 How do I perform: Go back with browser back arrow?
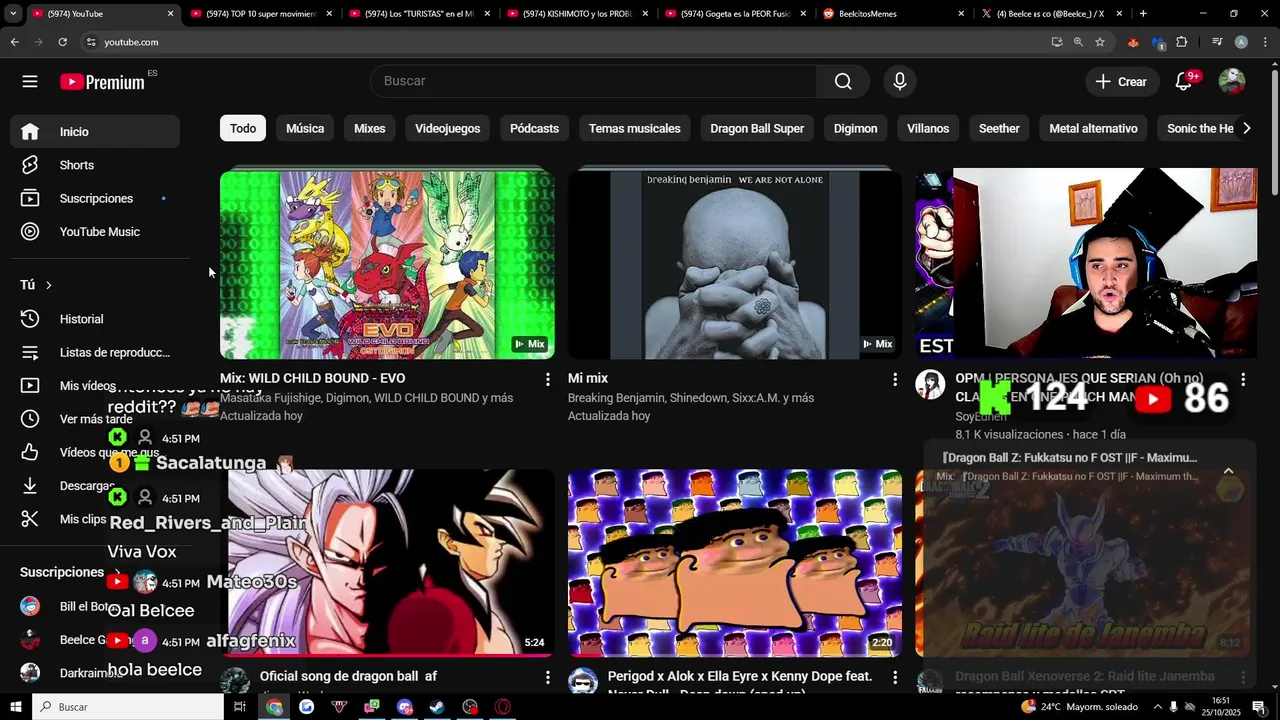click(14, 42)
